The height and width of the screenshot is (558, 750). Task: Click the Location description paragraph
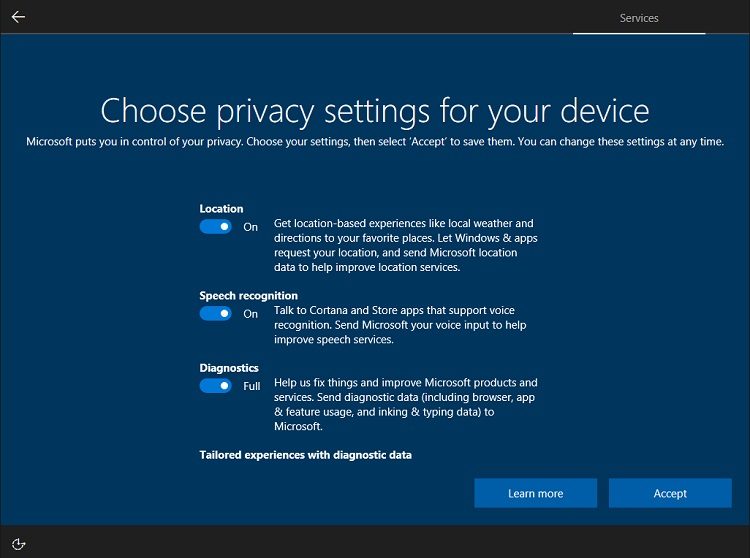tap(405, 245)
